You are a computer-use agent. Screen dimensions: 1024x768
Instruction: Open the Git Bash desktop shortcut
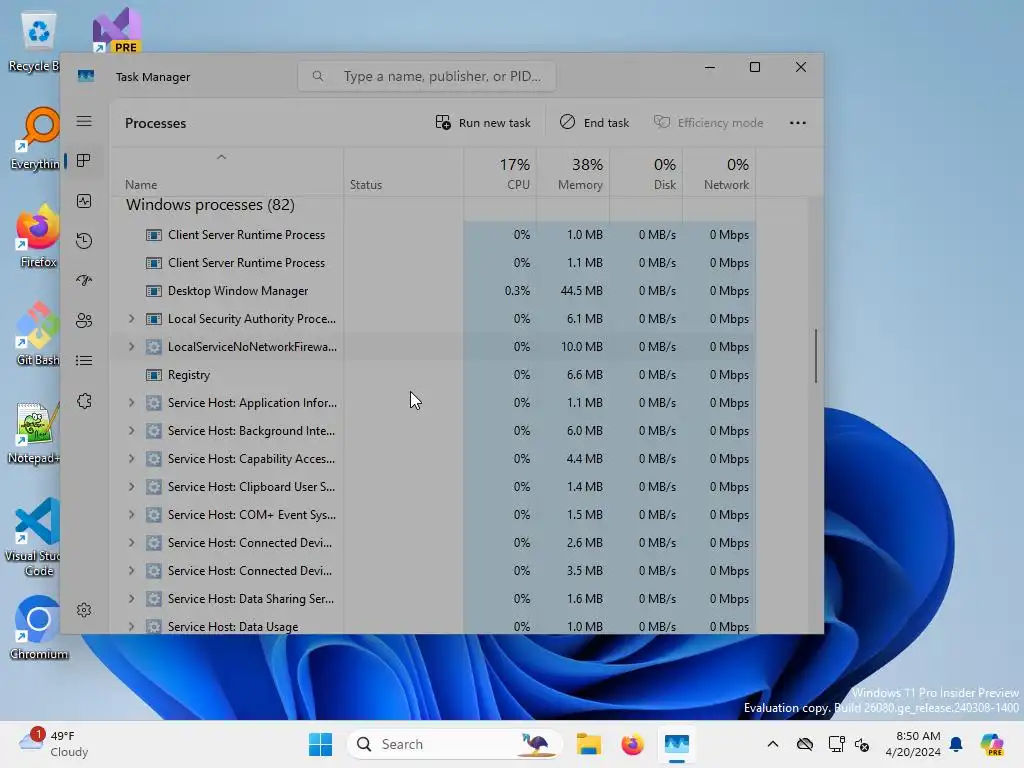[37, 334]
